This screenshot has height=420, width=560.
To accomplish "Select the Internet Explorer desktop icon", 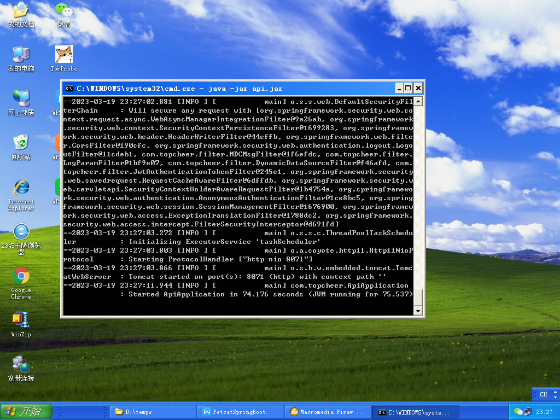I will [x=21, y=195].
